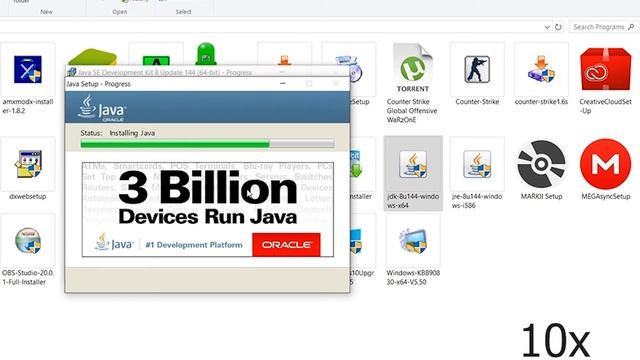Select the OBS-Studio-20.0.1-Full-Installer icon
Image resolution: width=640 pixels, height=360 pixels.
pyautogui.click(x=28, y=240)
